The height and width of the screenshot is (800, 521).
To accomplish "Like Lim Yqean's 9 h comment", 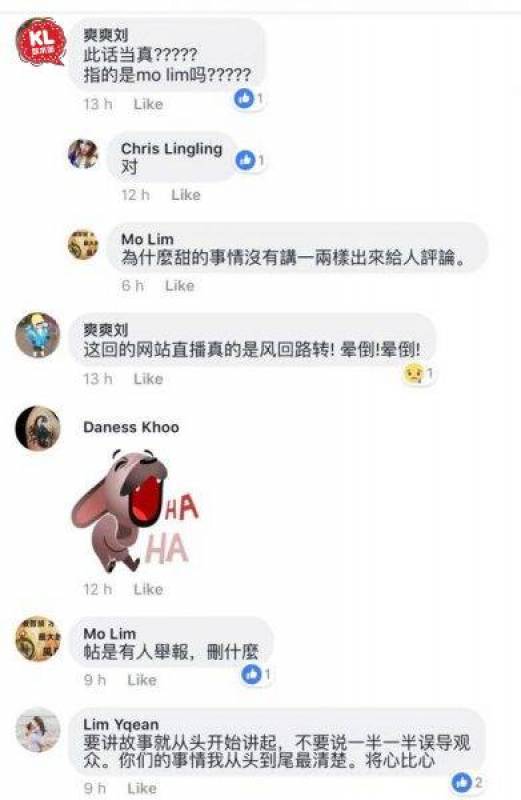I will pyautogui.click(x=142, y=788).
